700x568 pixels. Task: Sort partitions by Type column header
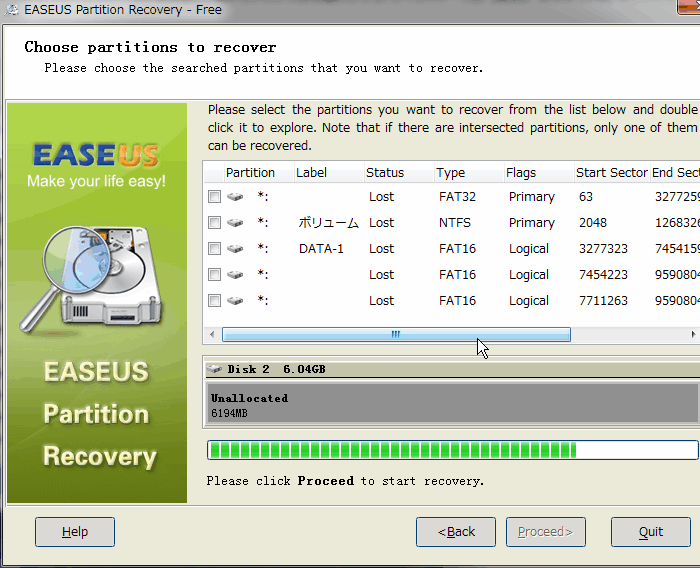tap(450, 173)
